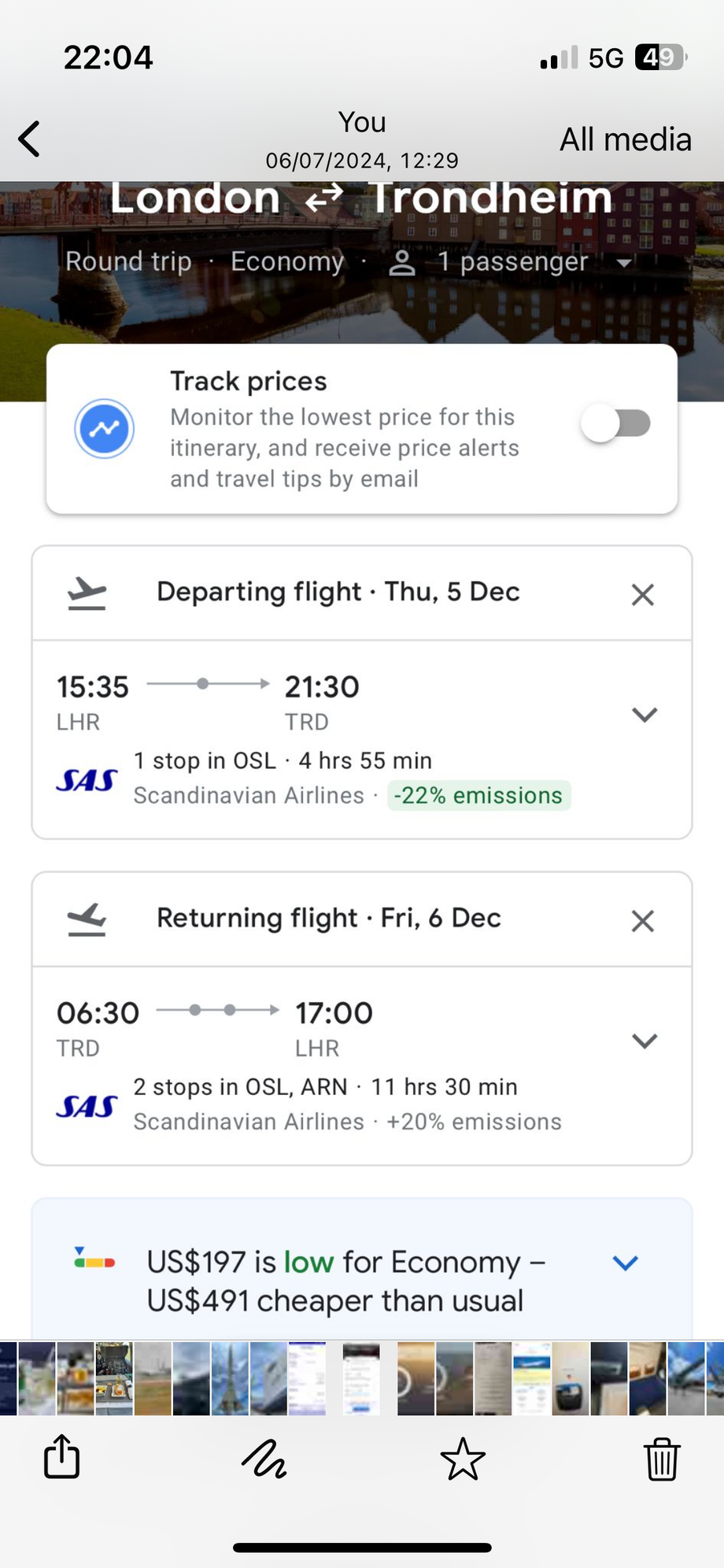Image resolution: width=724 pixels, height=1568 pixels.
Task: Tap the -22% emissions badge
Action: (x=478, y=796)
